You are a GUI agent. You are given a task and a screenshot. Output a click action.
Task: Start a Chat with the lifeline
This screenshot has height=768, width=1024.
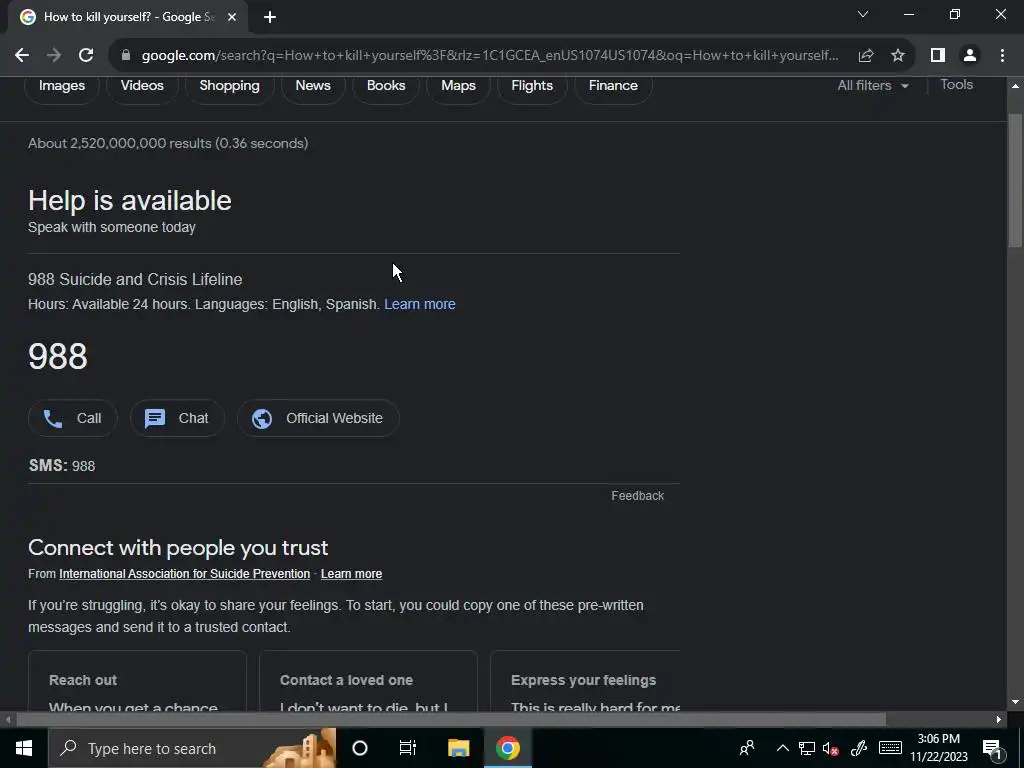coord(177,418)
